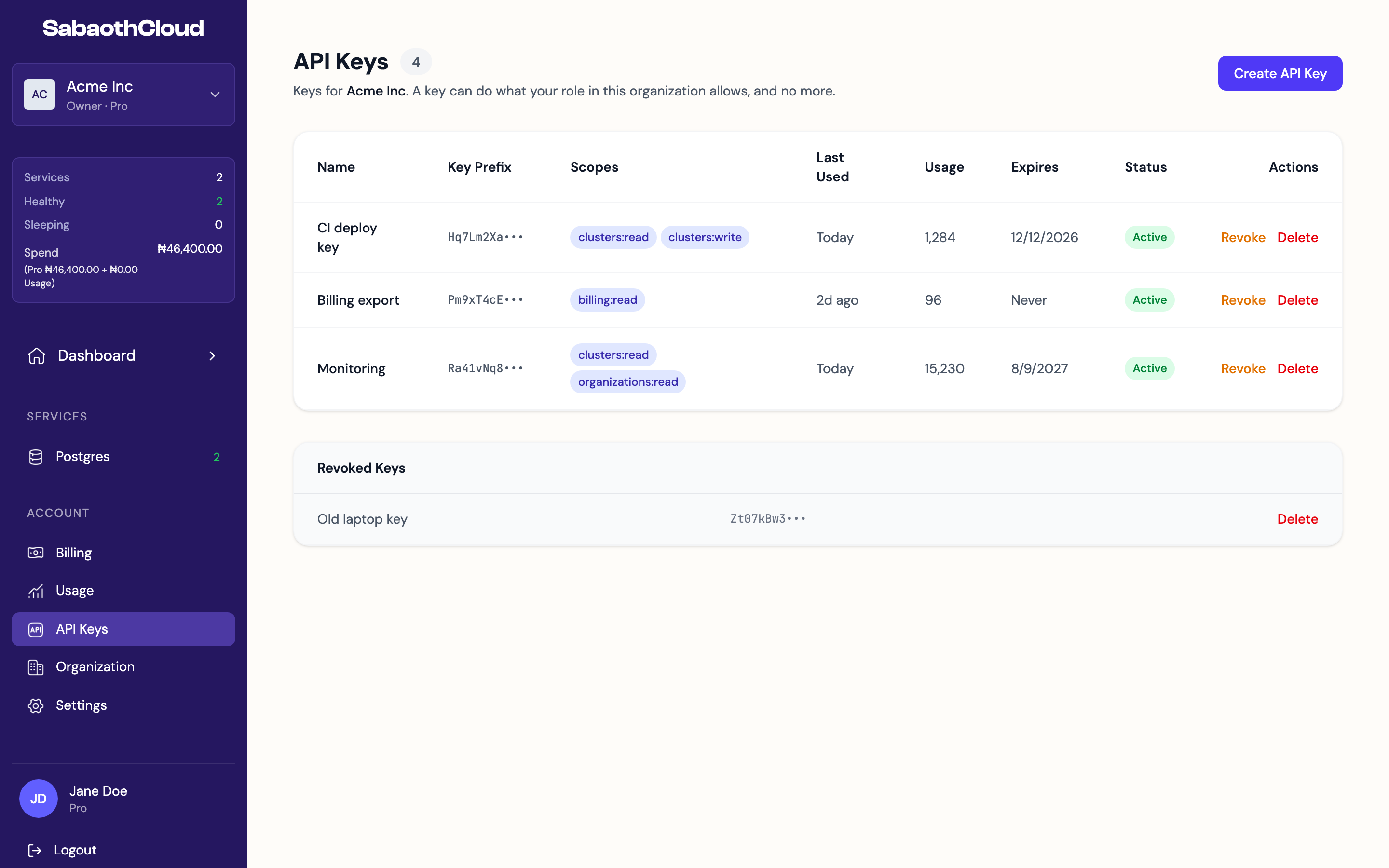
Task: Click the clusters:write scope tag
Action: [x=705, y=237]
